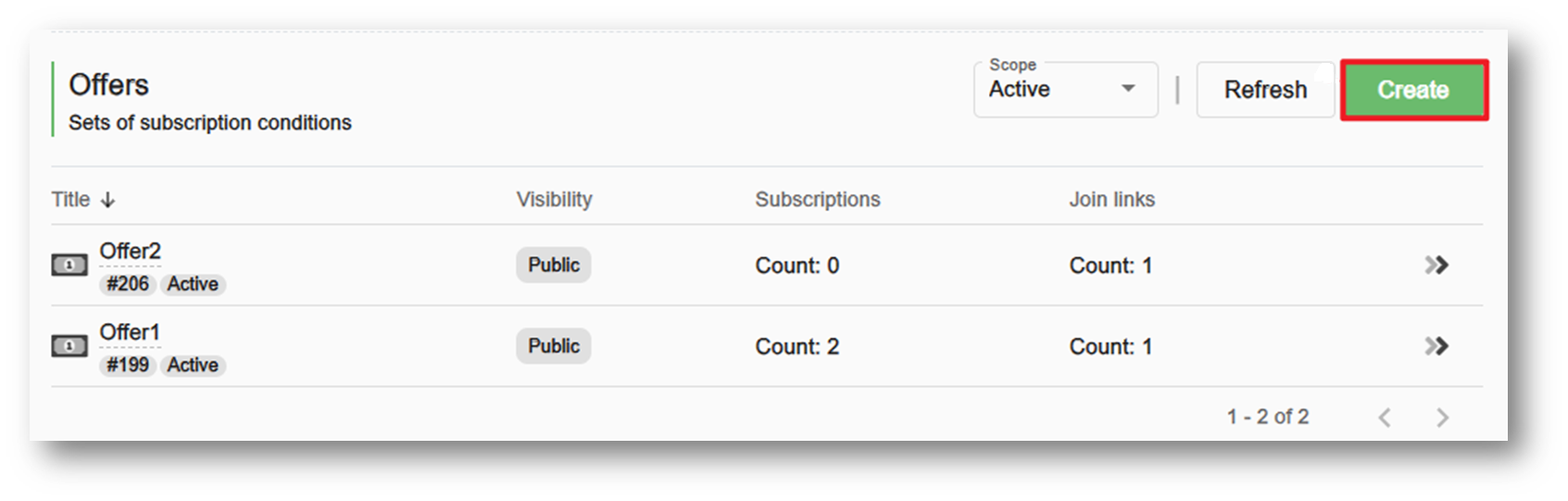
Task: Click the Public badge for Offer2
Action: click(553, 265)
